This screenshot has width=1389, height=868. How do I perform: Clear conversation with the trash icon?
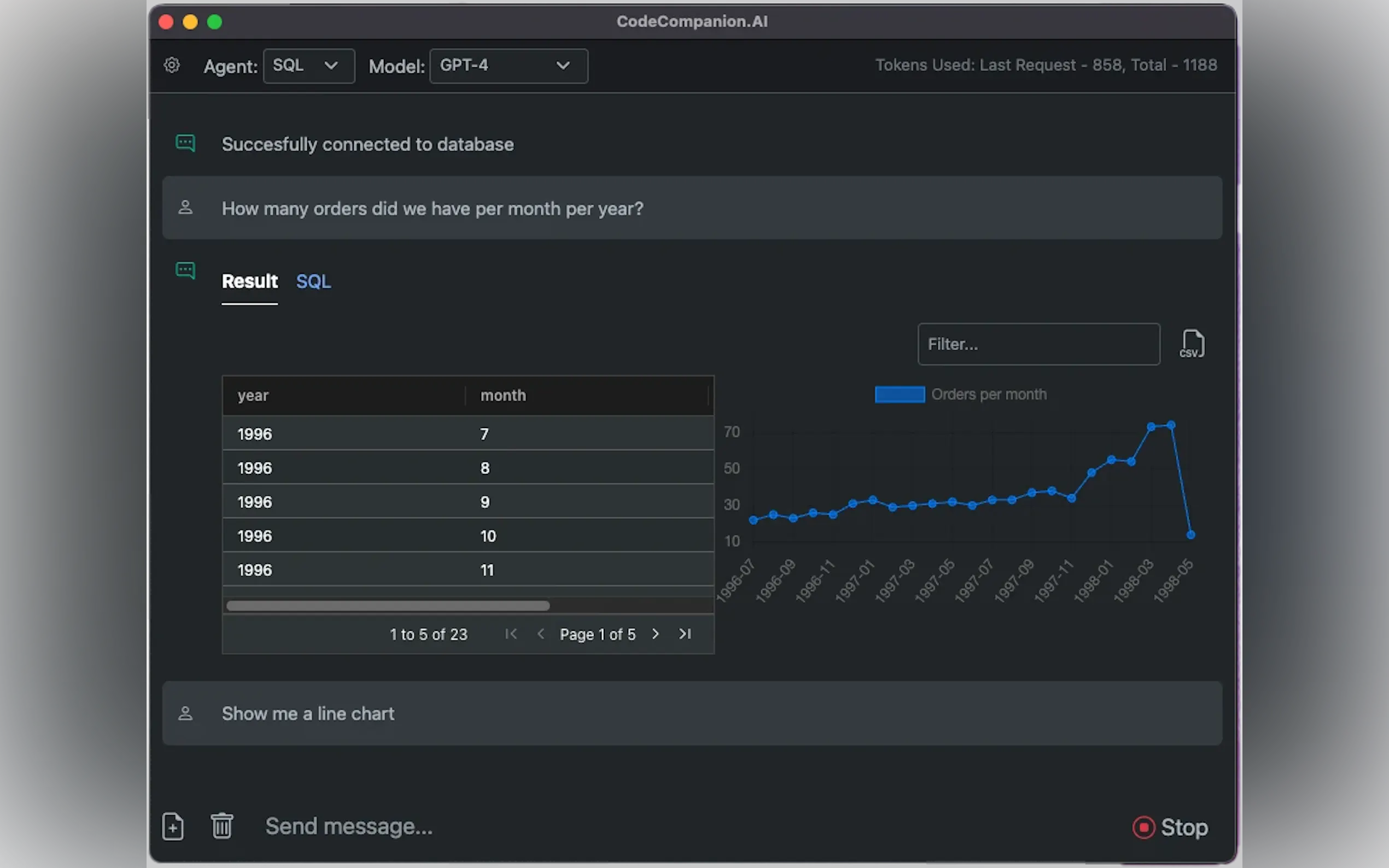tap(221, 826)
